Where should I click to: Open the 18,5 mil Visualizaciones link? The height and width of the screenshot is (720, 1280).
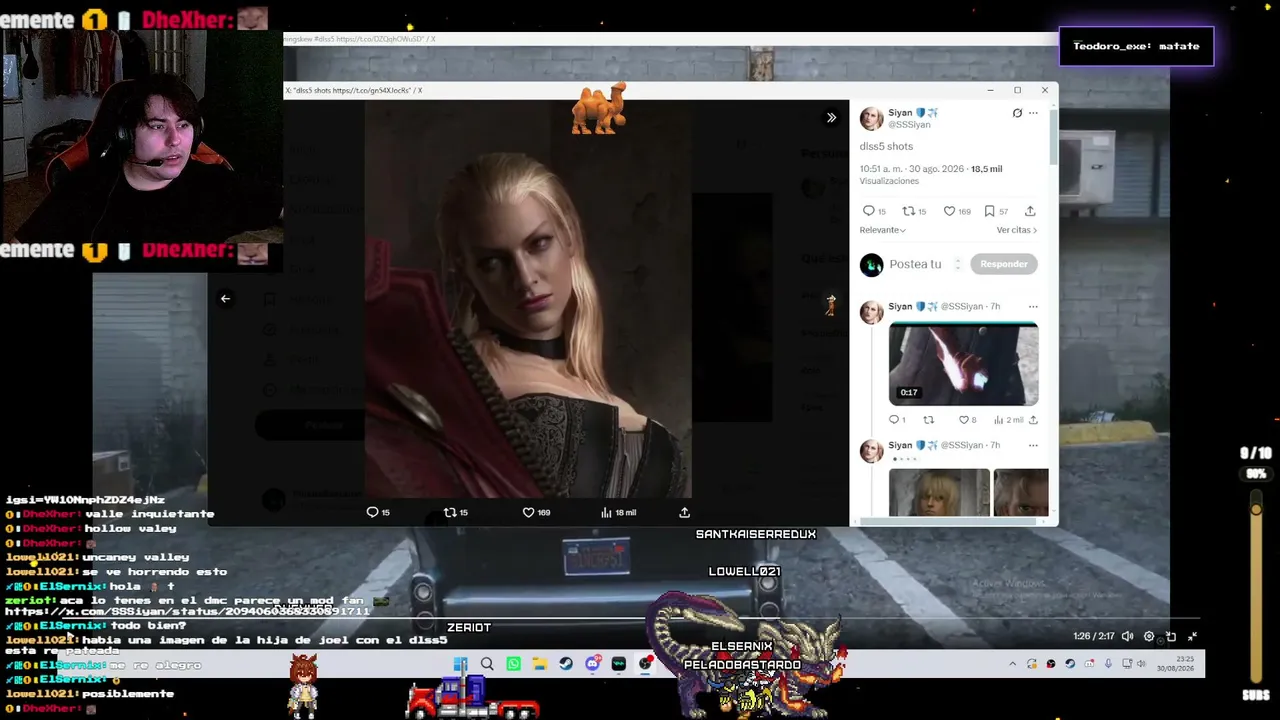[930, 175]
